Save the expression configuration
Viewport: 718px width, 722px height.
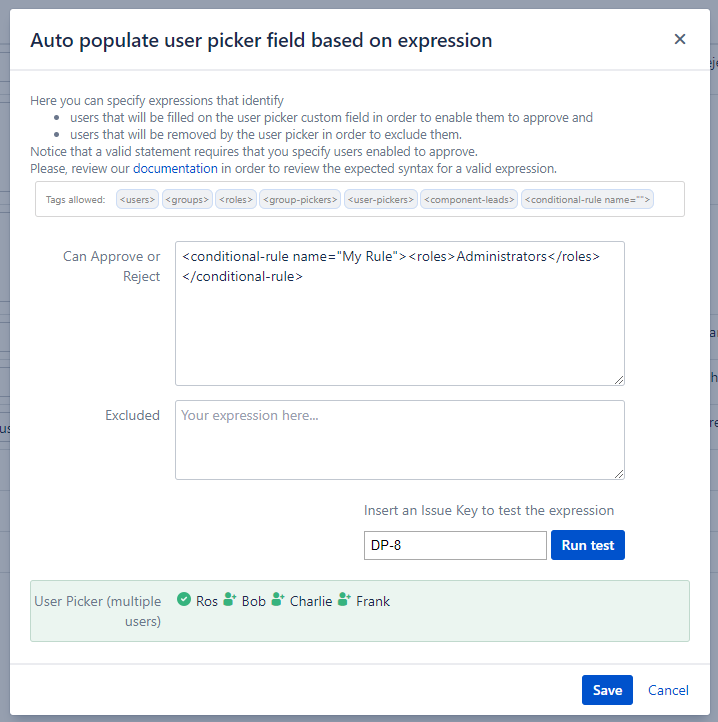pos(607,690)
